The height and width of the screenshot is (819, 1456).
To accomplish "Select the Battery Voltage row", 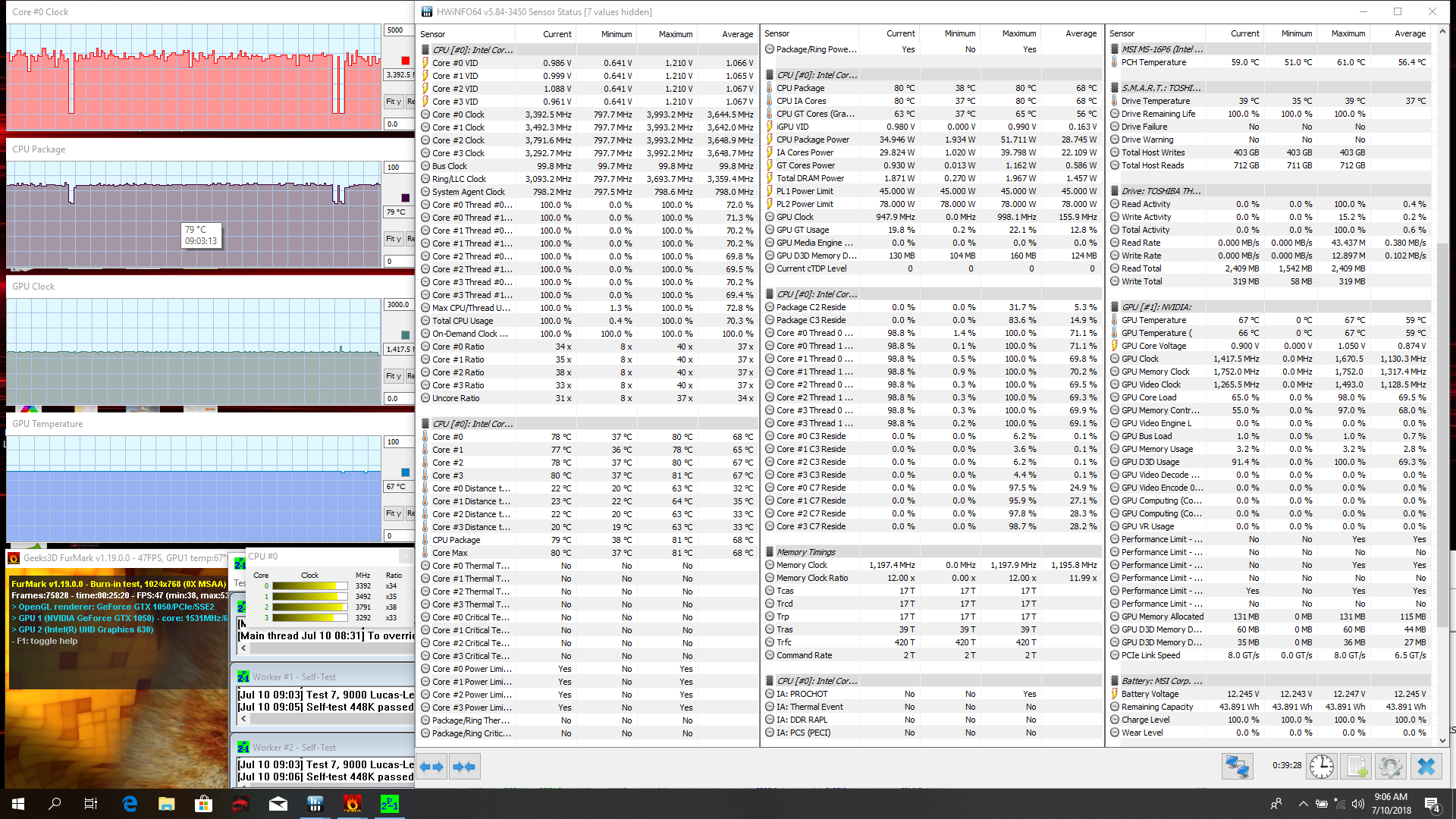I will coord(1270,694).
